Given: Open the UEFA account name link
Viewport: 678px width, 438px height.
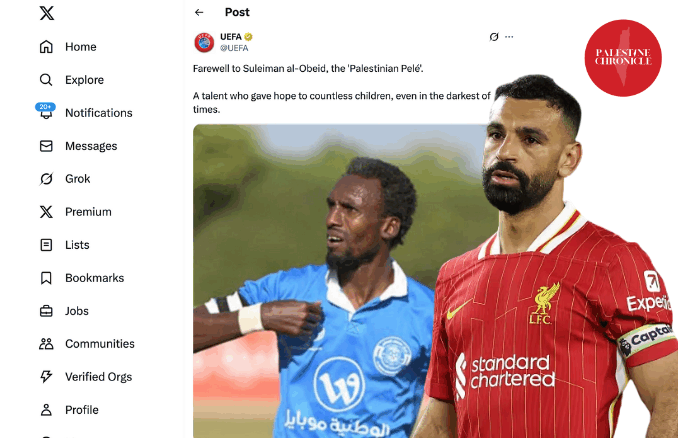Looking at the screenshot, I should coord(231,37).
